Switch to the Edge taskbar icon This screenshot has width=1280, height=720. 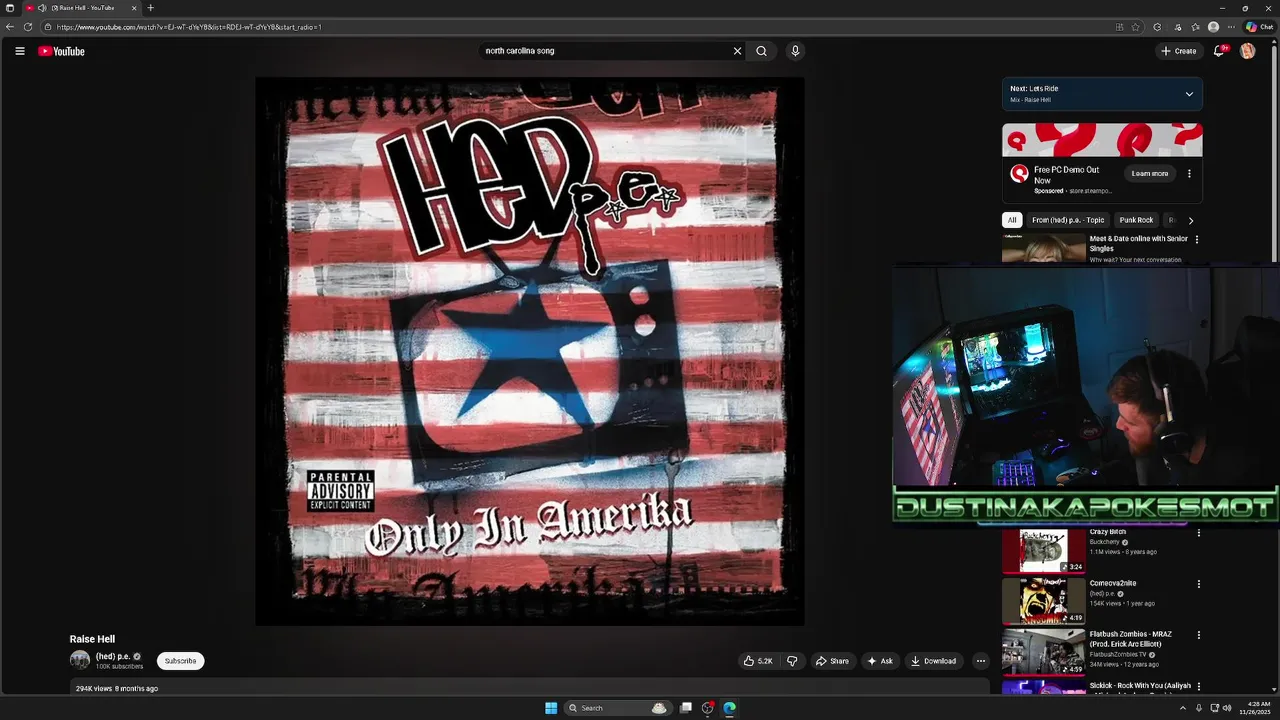(x=730, y=708)
